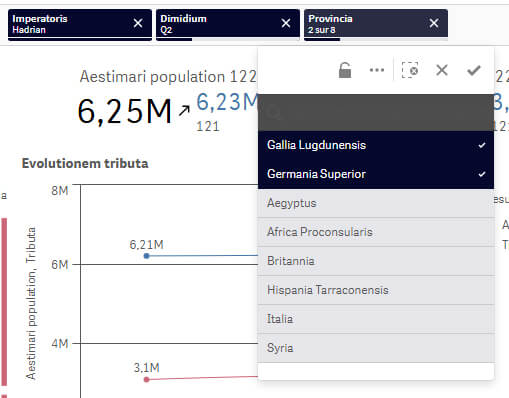
Task: Remove the Dimidium Q2 selection
Action: [x=286, y=23]
